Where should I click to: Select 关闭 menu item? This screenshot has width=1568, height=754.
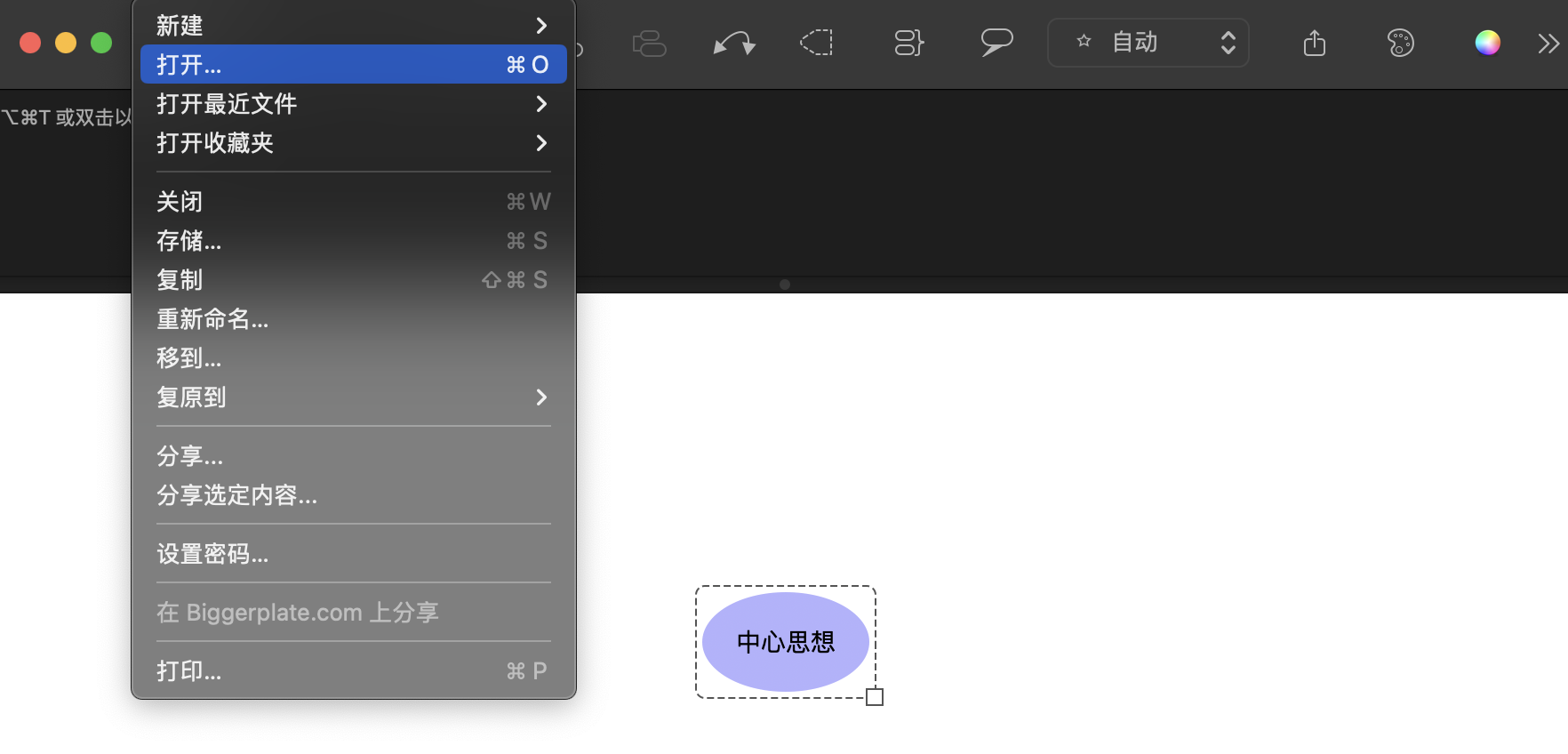coord(353,201)
